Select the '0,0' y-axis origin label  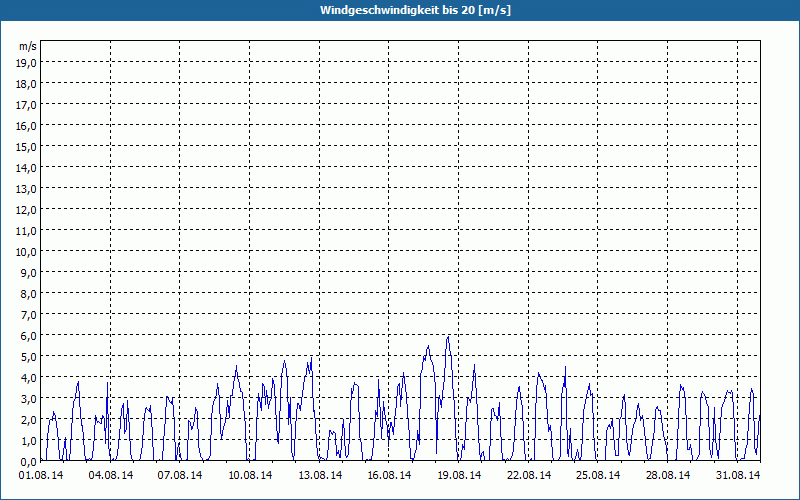pos(29,462)
